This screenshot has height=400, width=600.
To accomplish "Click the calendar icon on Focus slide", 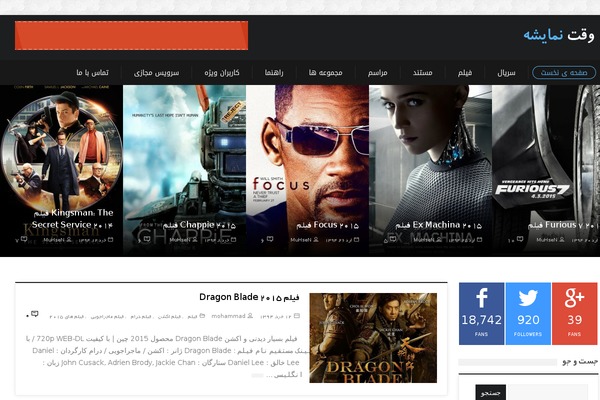I will pyautogui.click(x=356, y=240).
